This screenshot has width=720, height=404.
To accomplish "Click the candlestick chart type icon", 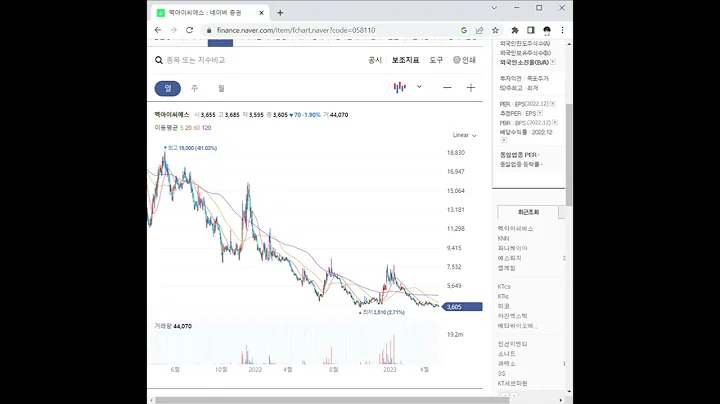I will (x=399, y=87).
